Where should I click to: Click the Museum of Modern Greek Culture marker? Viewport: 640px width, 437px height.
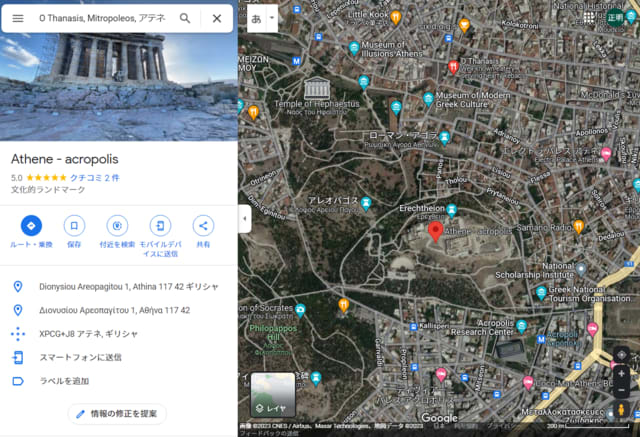[428, 99]
